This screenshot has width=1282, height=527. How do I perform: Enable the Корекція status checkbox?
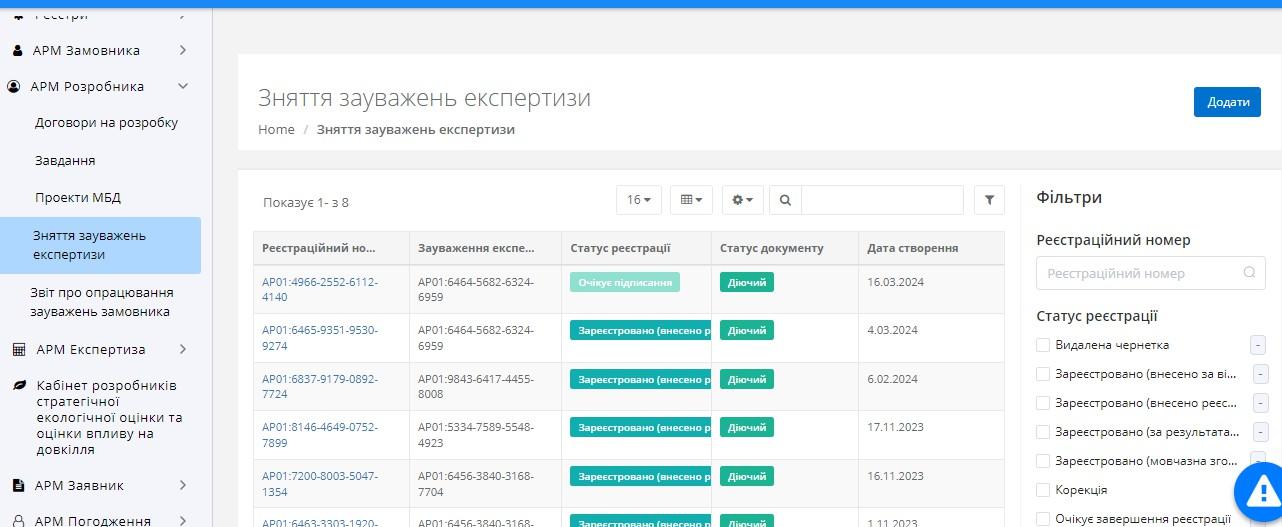tap(1044, 490)
